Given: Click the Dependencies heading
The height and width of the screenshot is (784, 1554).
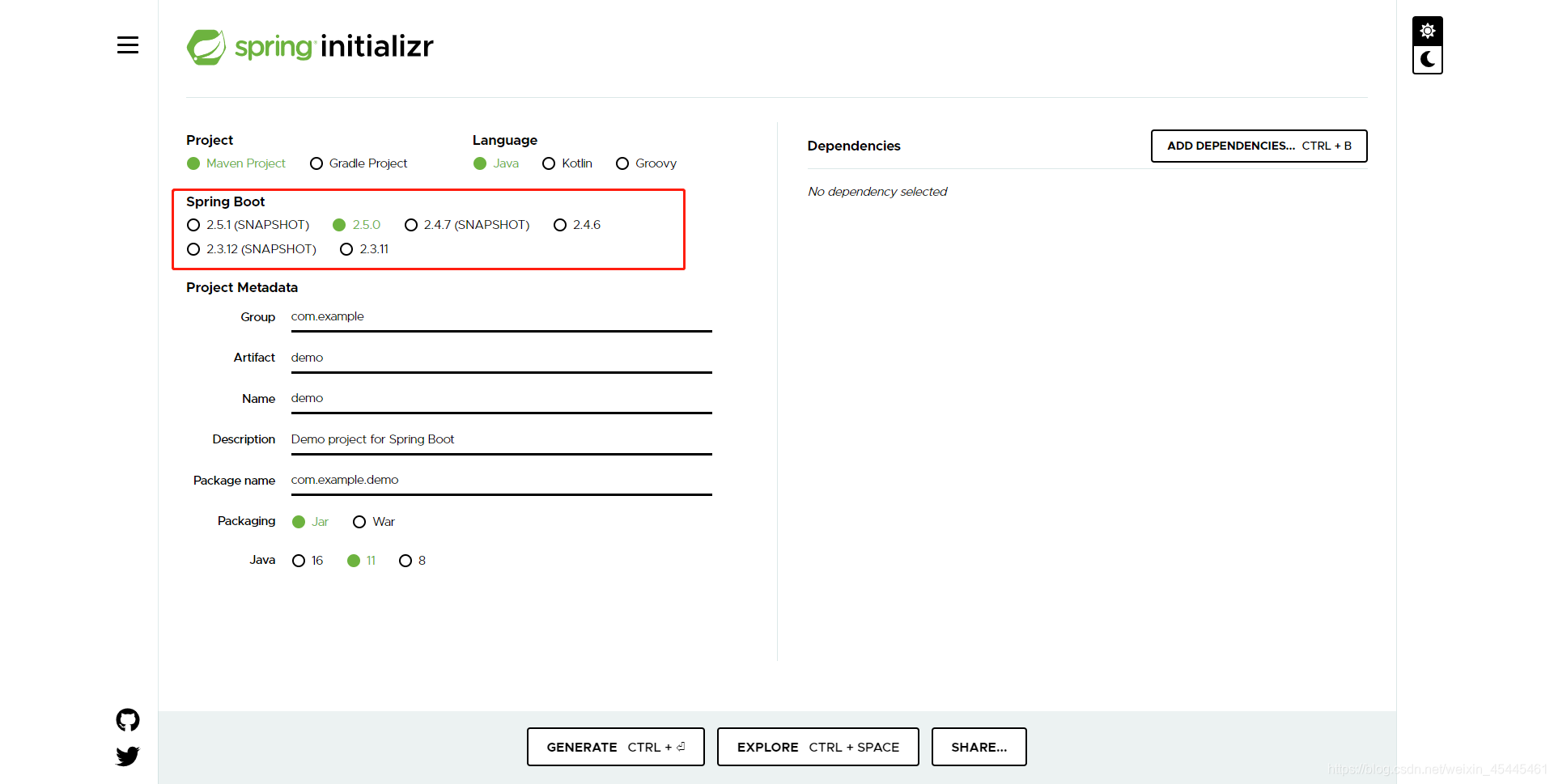Looking at the screenshot, I should coord(854,146).
